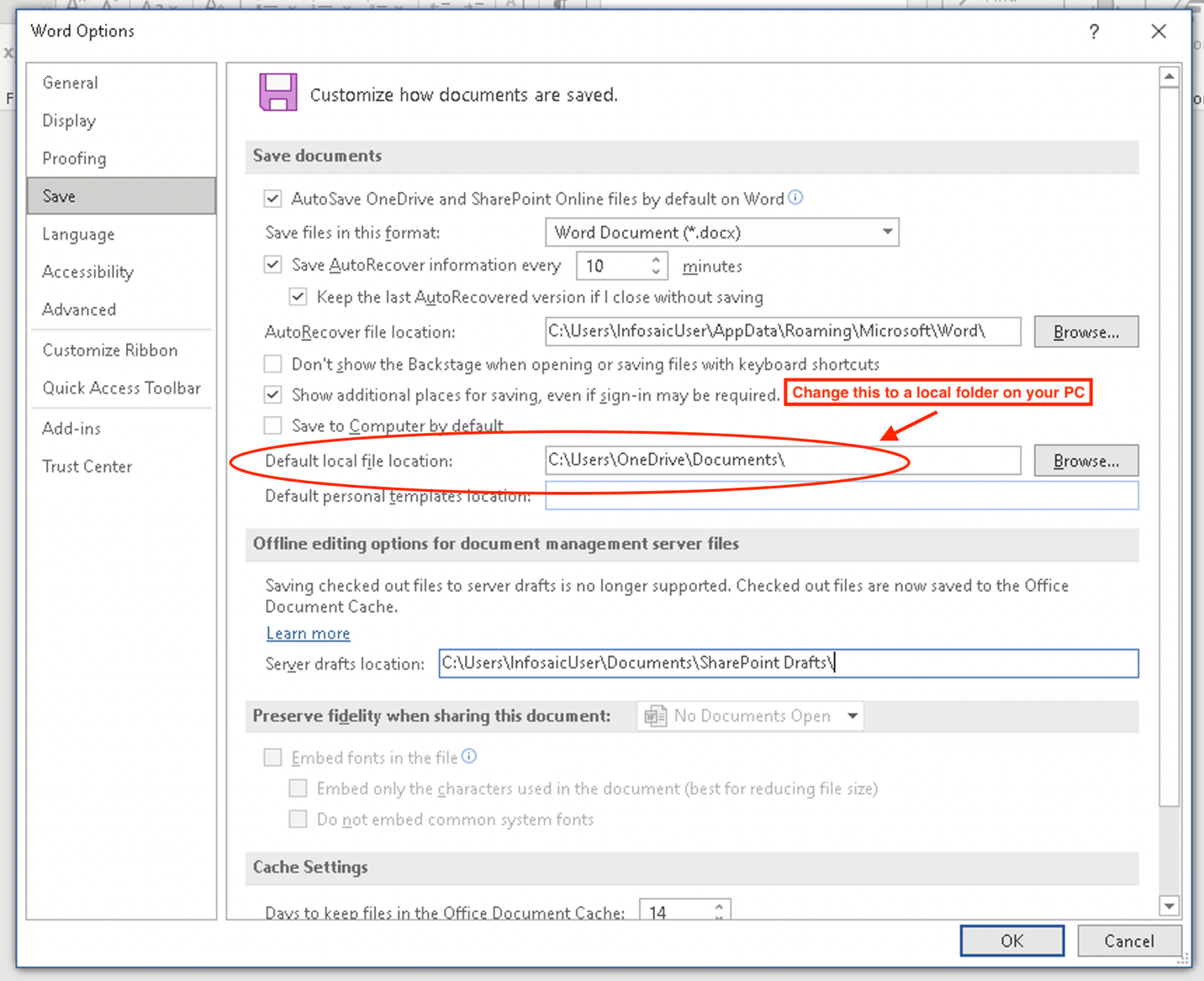
Task: Toggle Show additional places for saving checkbox
Action: [272, 394]
